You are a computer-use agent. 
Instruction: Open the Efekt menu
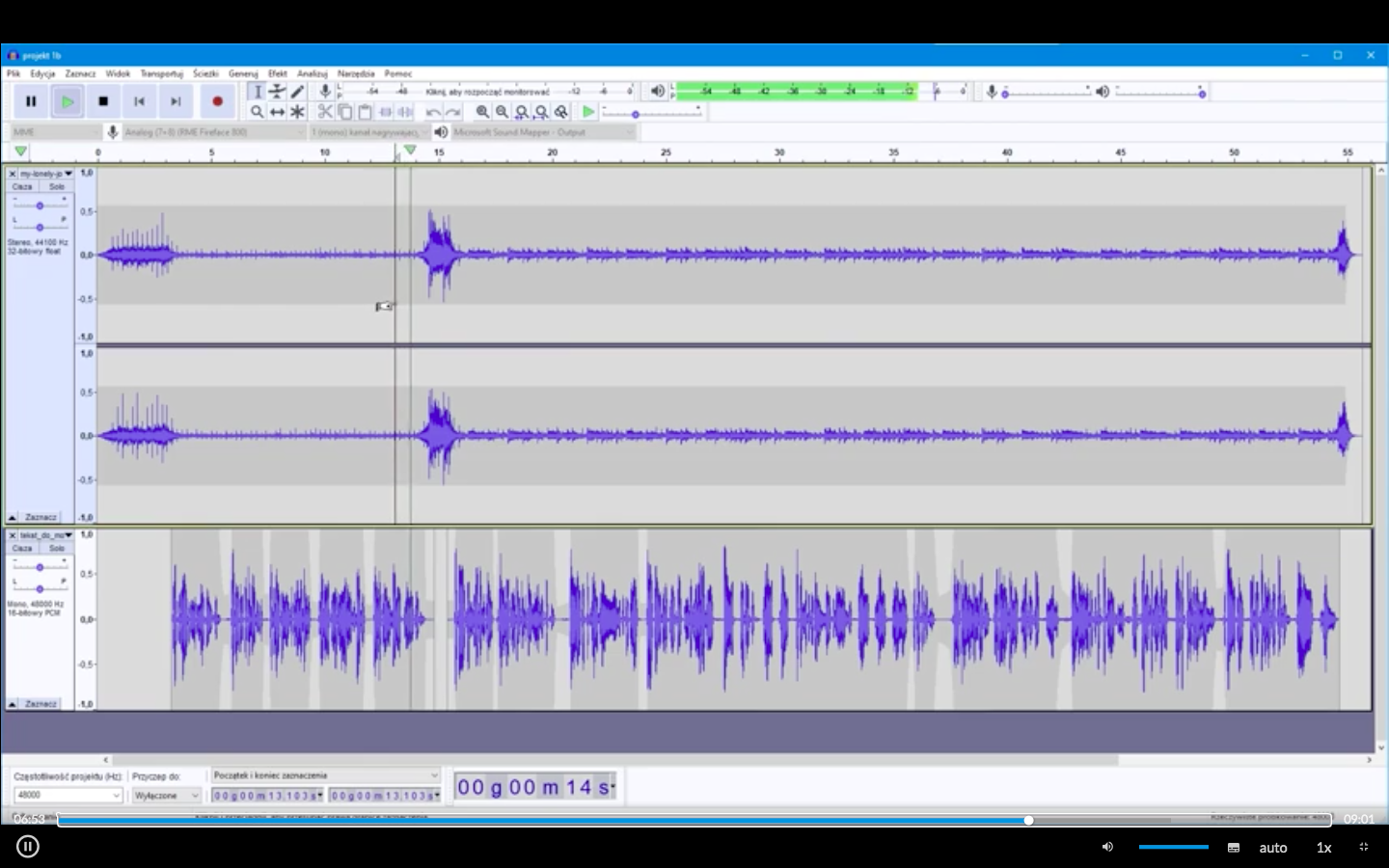click(278, 73)
